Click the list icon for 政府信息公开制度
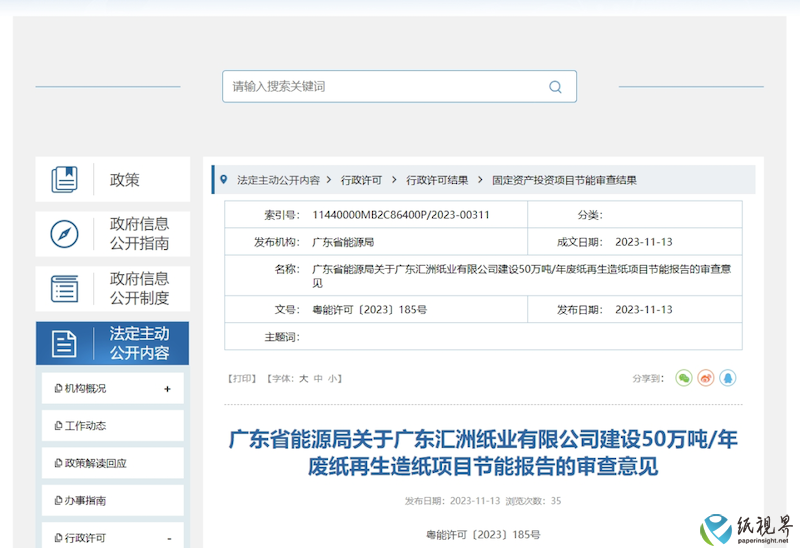Viewport: 800px width, 548px height. coord(64,288)
